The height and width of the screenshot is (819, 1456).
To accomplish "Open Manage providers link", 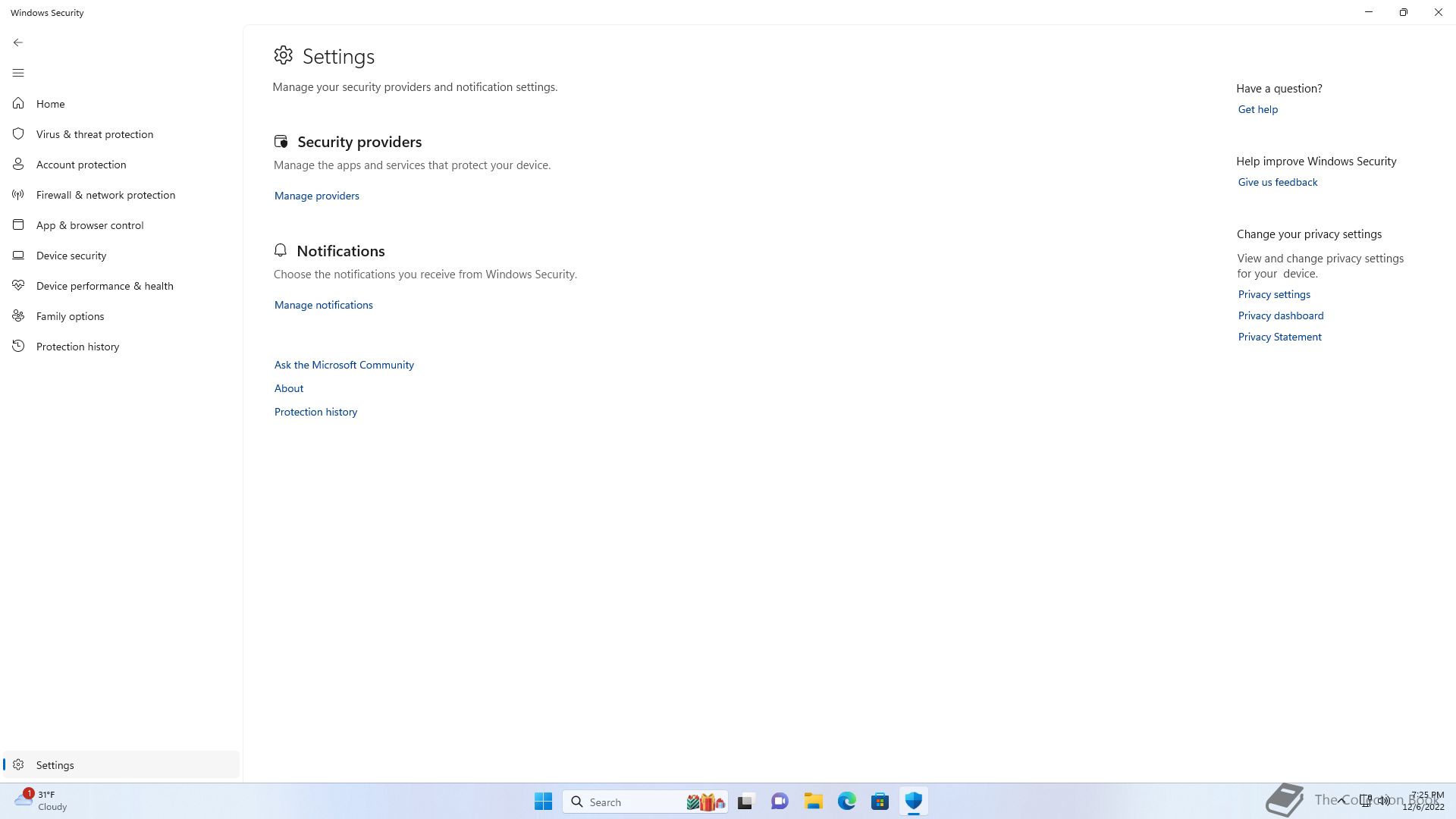I will coord(316,196).
